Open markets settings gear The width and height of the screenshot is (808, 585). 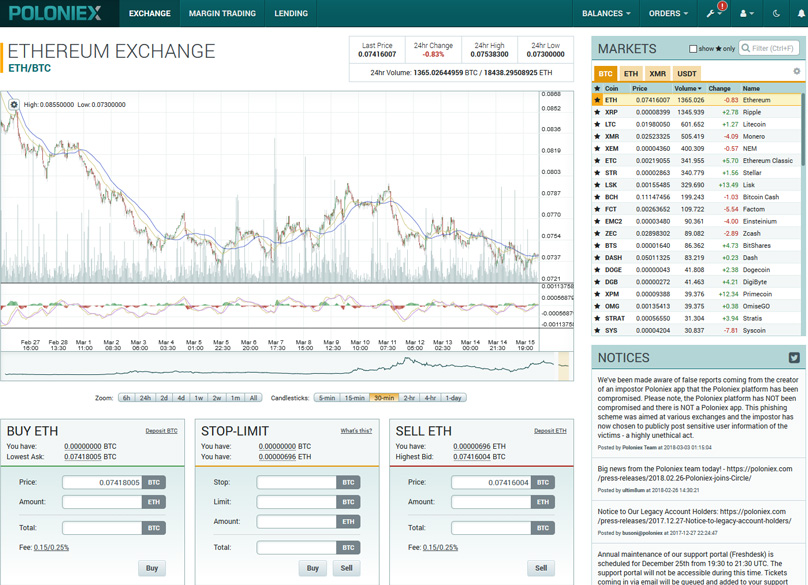coord(796,71)
